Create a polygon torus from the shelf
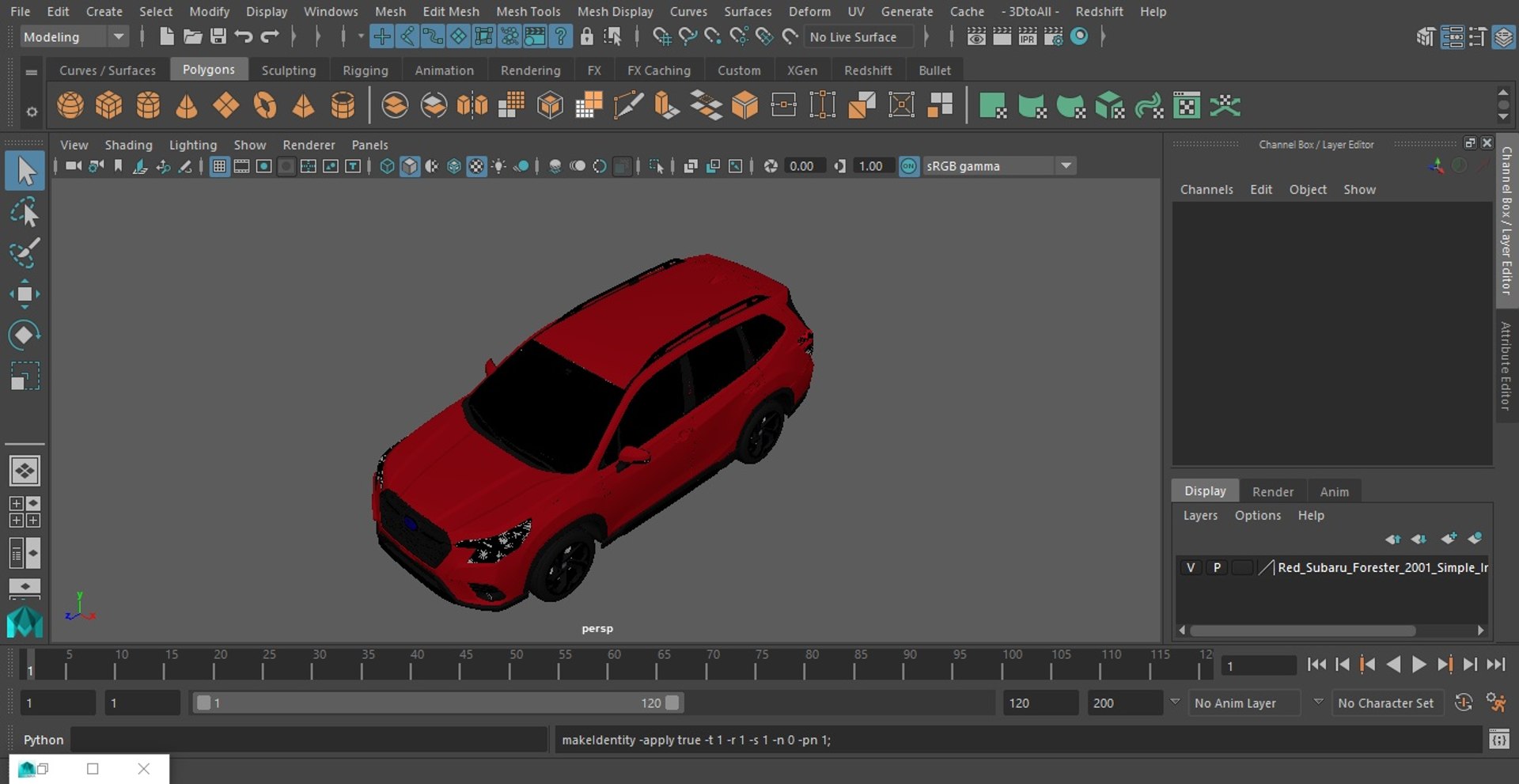This screenshot has width=1519, height=784. point(265,105)
